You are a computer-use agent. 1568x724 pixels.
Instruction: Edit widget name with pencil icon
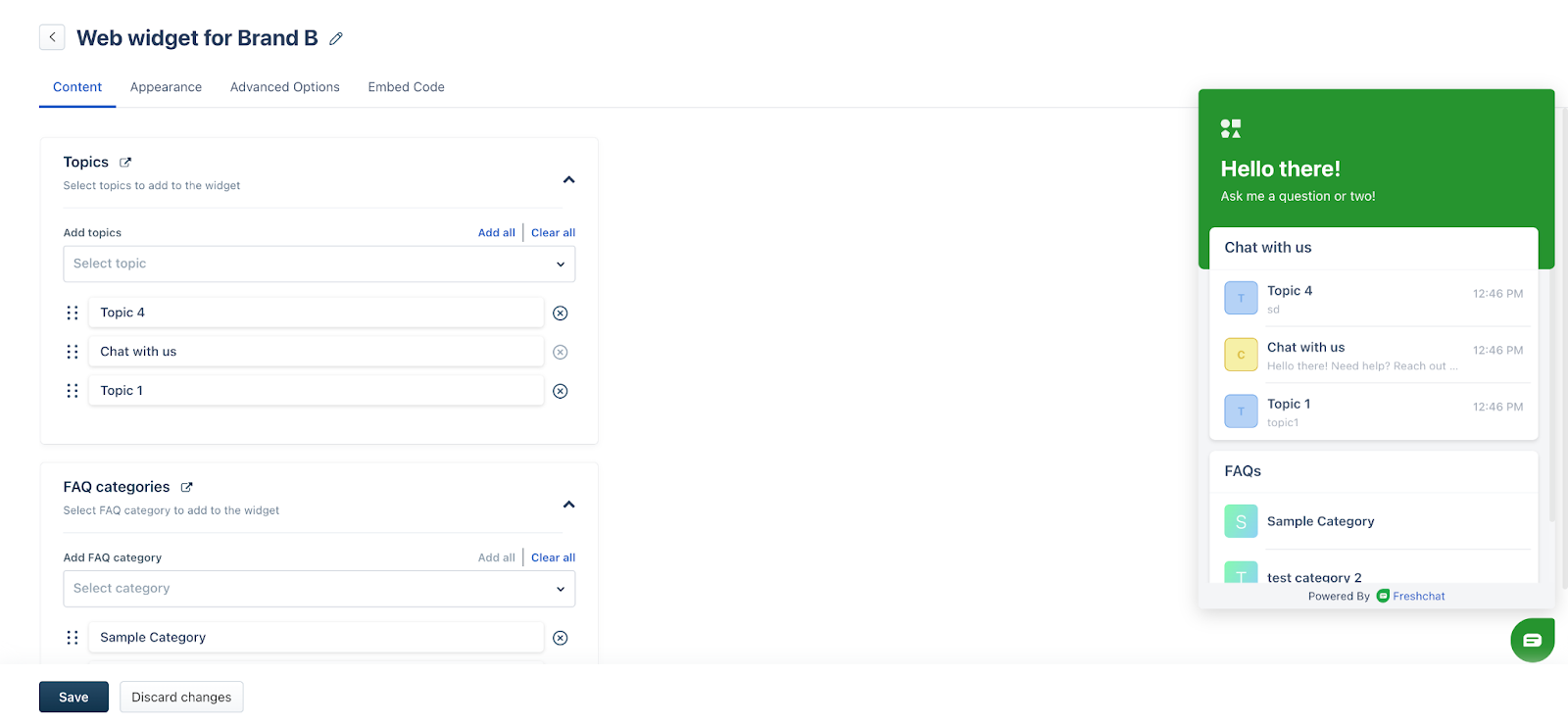click(x=336, y=38)
